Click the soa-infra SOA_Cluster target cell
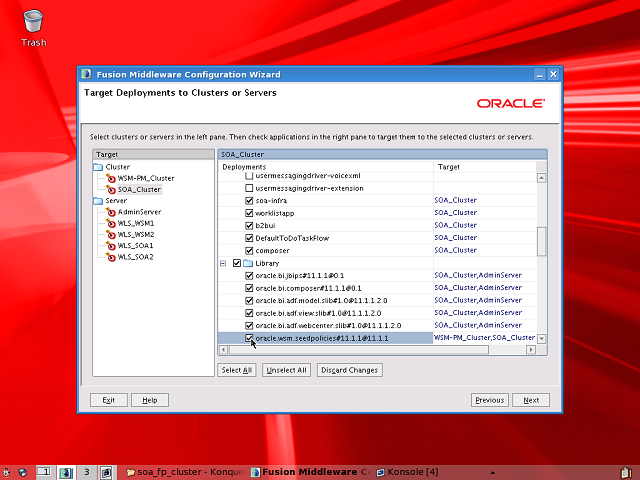The height and width of the screenshot is (480, 640). pos(485,200)
